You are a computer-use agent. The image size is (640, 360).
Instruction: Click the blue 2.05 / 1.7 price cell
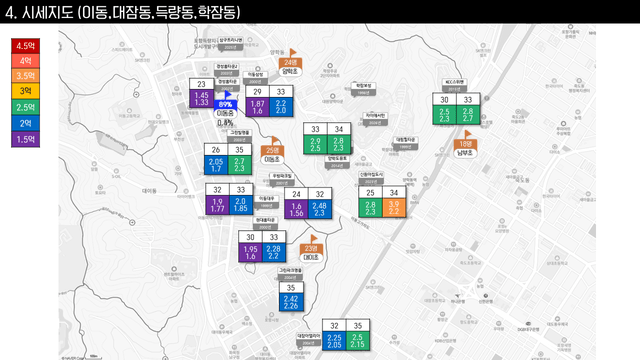216,165
